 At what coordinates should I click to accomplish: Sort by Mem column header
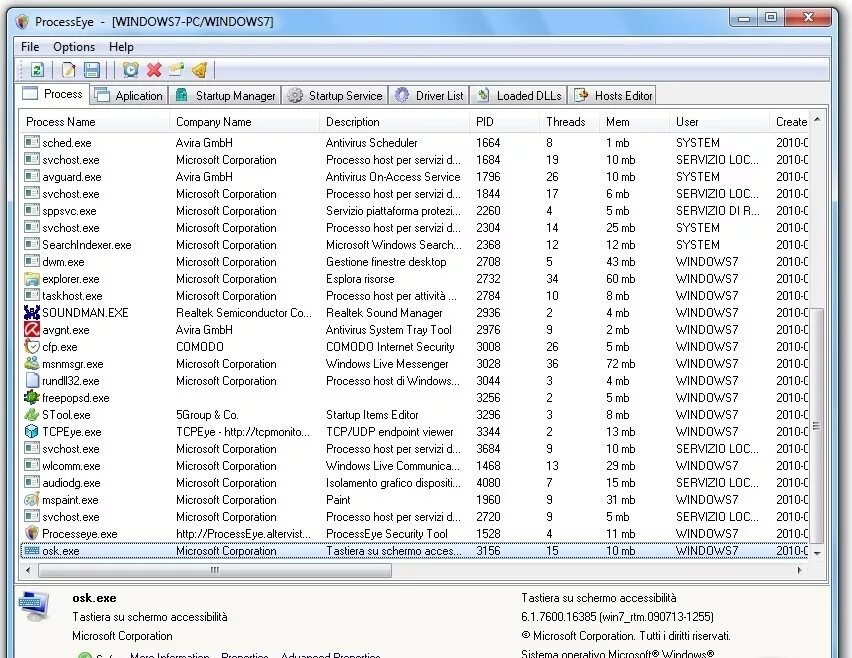click(634, 122)
